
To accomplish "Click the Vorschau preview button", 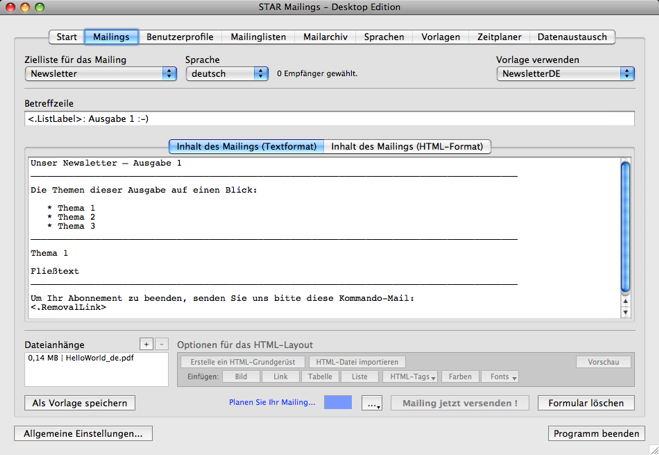I will 604,362.
